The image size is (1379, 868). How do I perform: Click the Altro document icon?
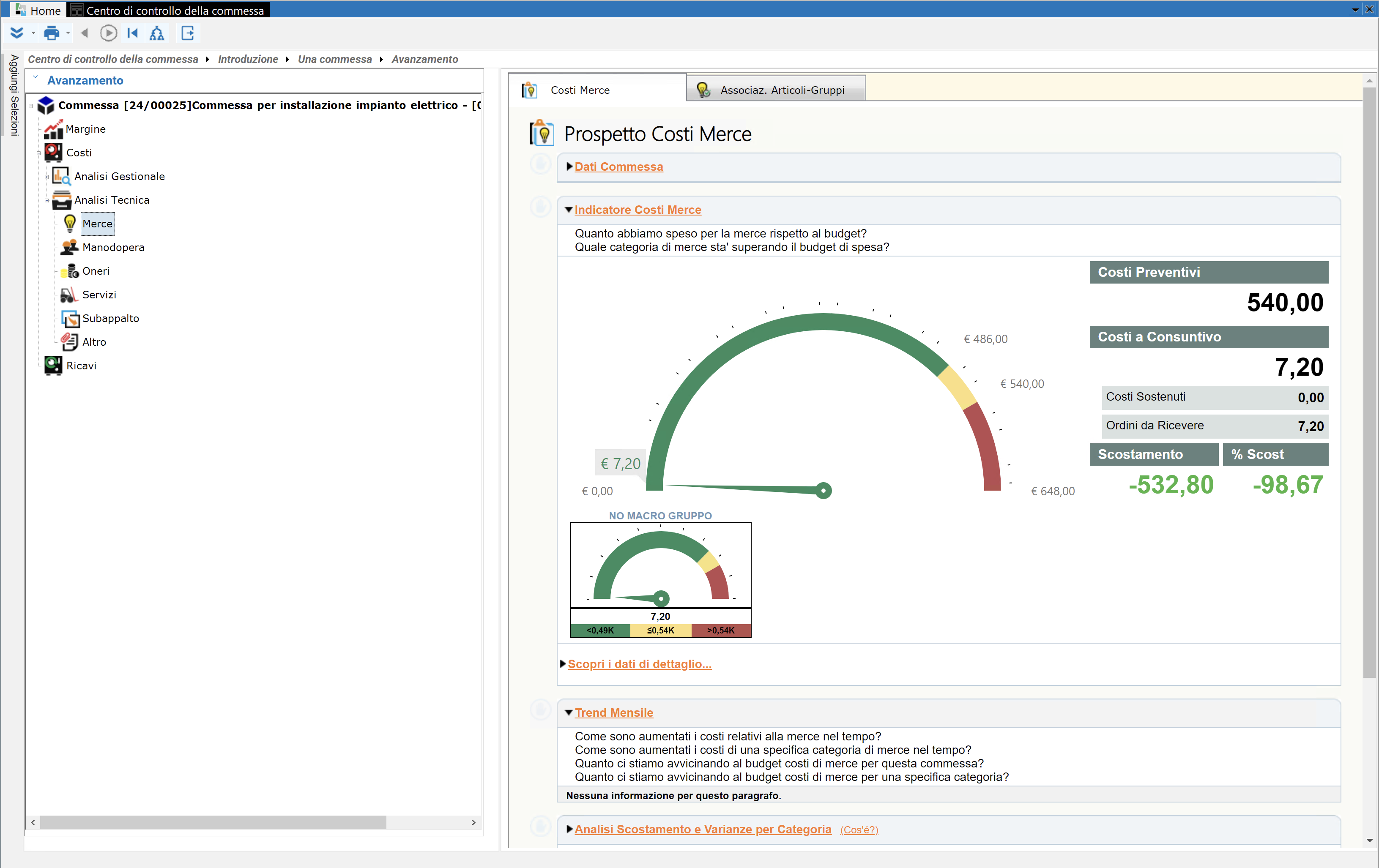coord(69,342)
